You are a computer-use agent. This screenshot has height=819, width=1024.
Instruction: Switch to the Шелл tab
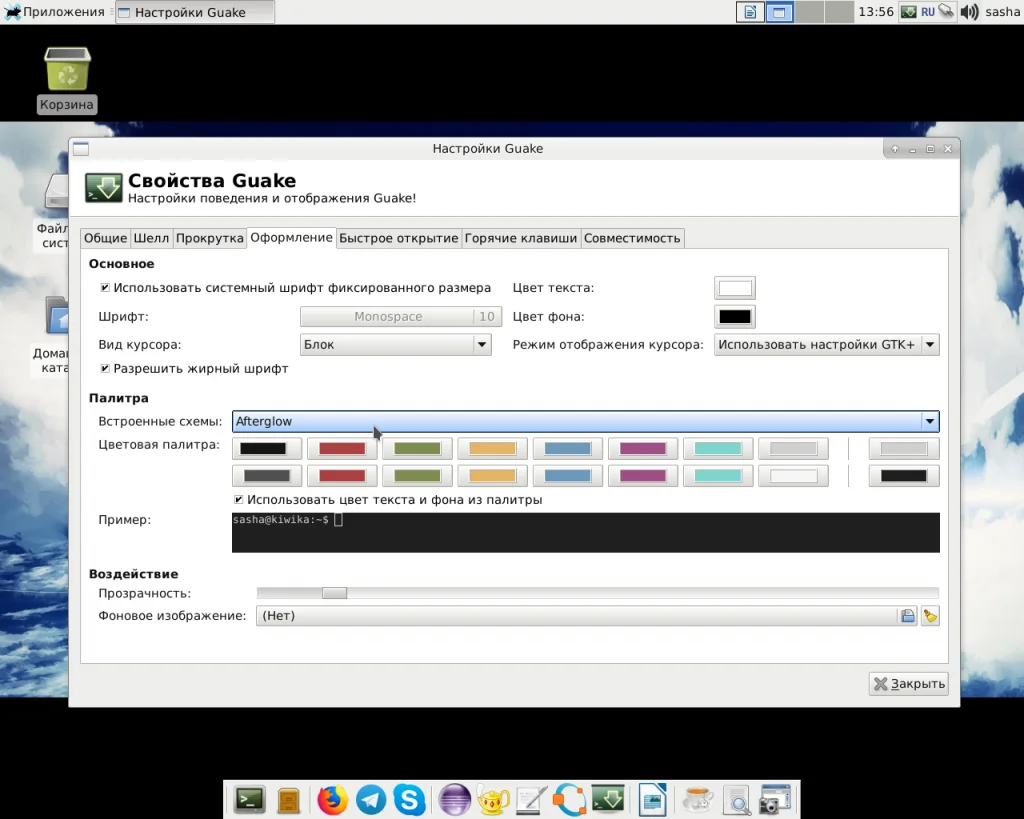tap(151, 238)
